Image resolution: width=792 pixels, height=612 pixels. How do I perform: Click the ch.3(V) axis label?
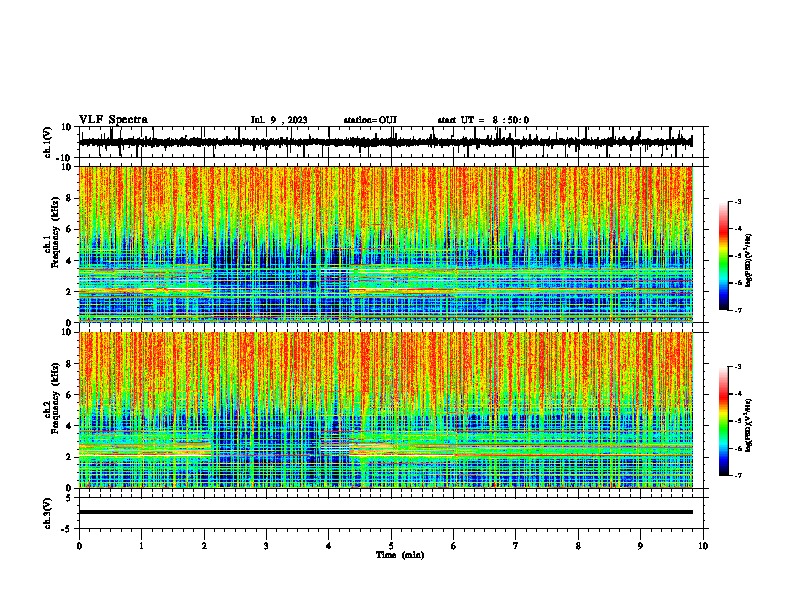point(47,513)
